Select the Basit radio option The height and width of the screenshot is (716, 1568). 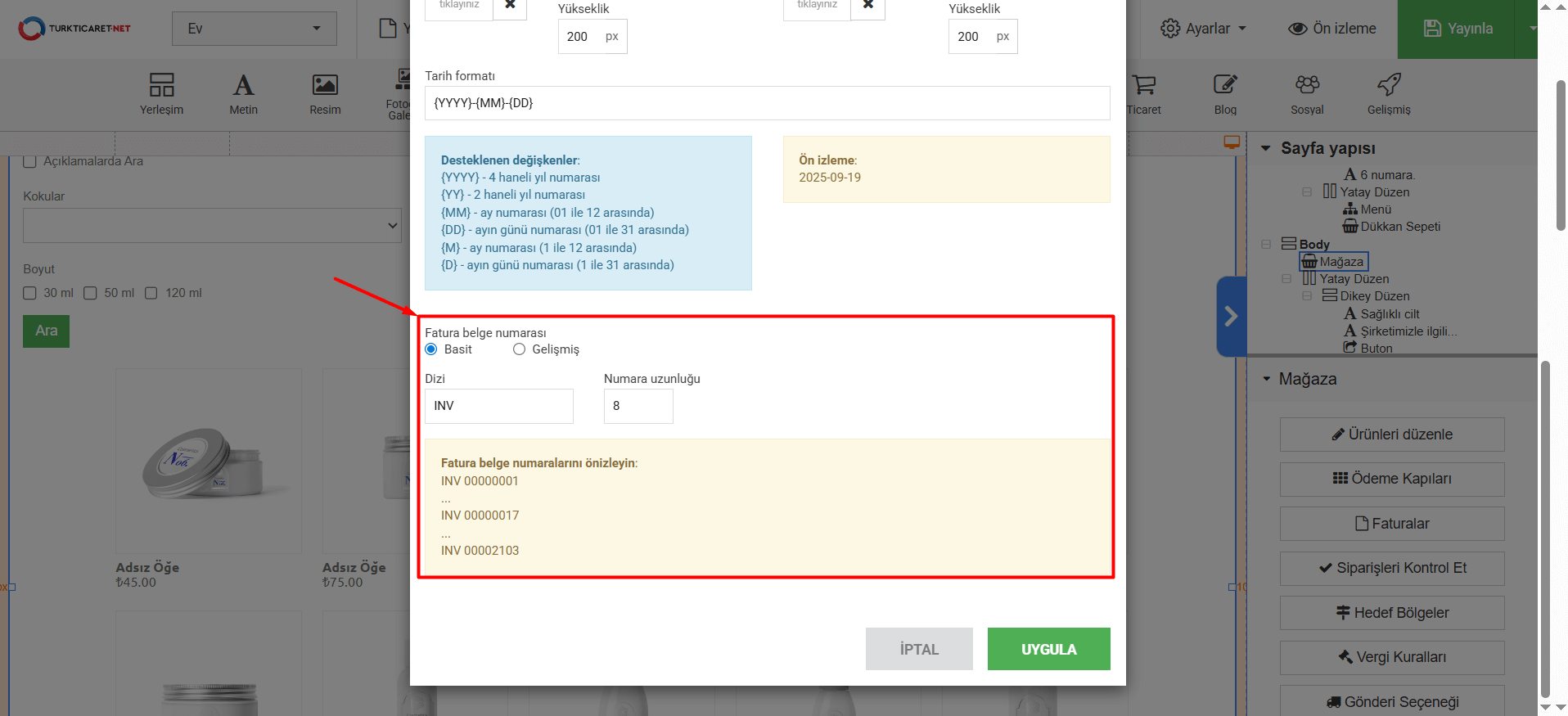click(431, 349)
